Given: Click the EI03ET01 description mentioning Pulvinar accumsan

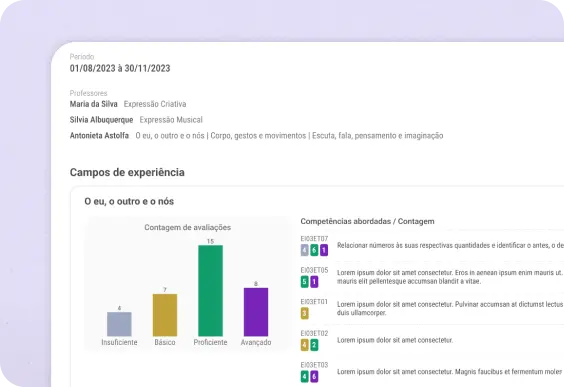Looking at the screenshot, I should coord(450,309).
